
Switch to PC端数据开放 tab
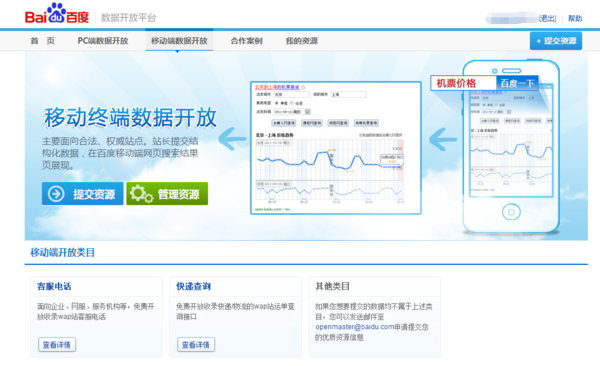103,41
